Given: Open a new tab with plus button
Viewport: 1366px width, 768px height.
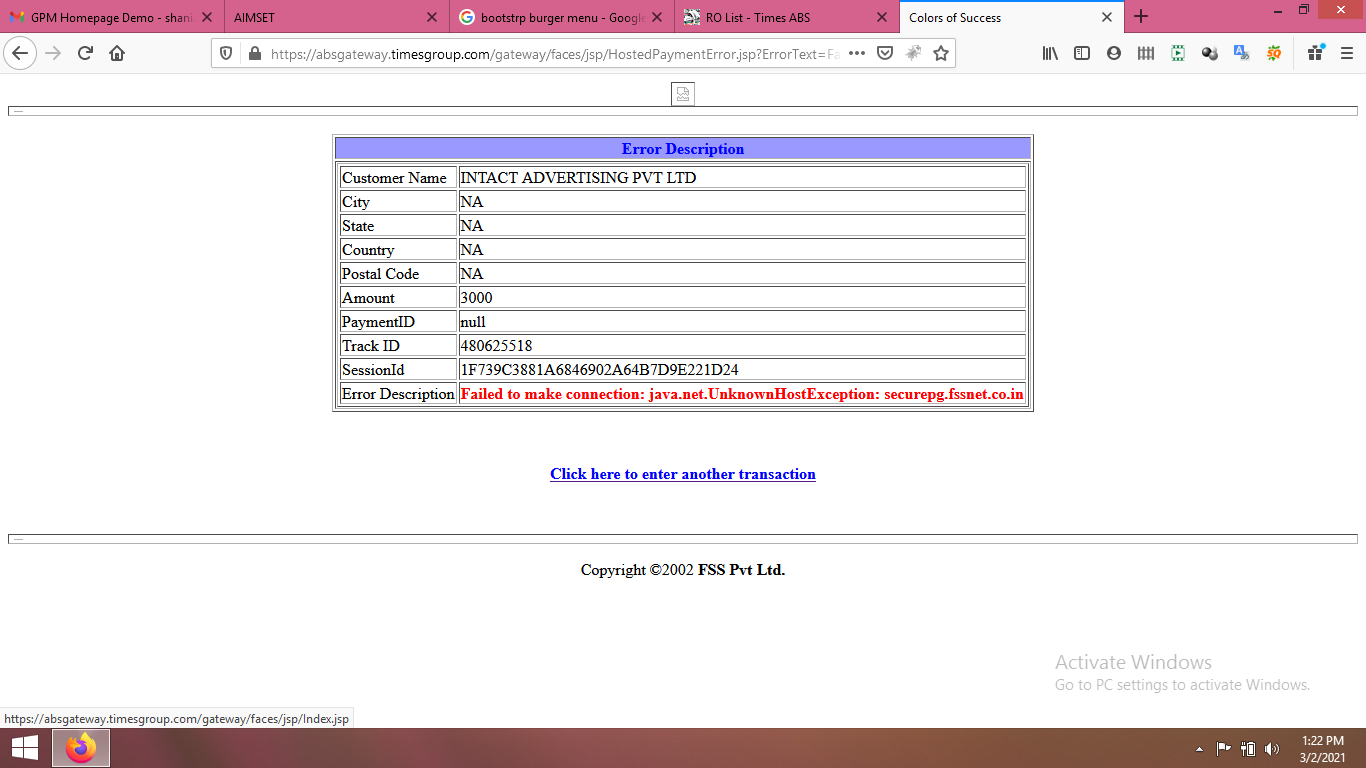Looking at the screenshot, I should click(1141, 17).
